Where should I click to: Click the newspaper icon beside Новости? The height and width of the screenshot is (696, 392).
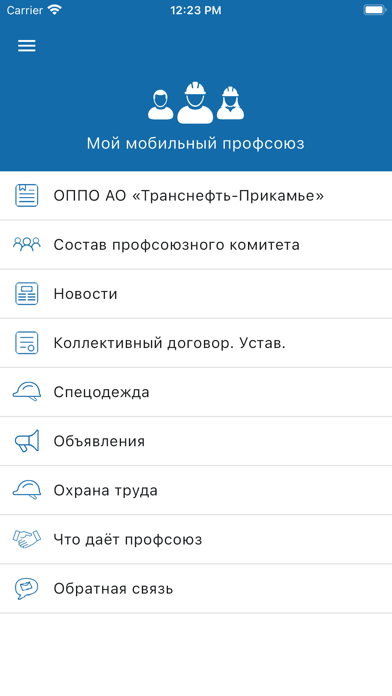(x=27, y=294)
